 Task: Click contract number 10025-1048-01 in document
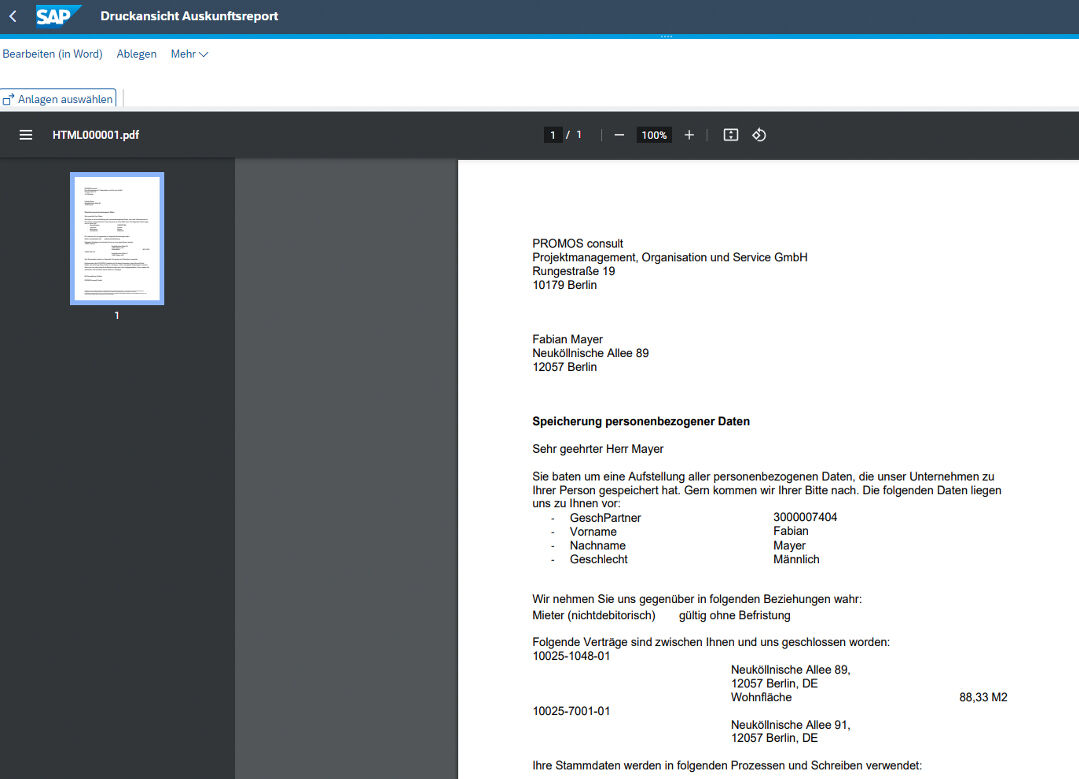(571, 656)
